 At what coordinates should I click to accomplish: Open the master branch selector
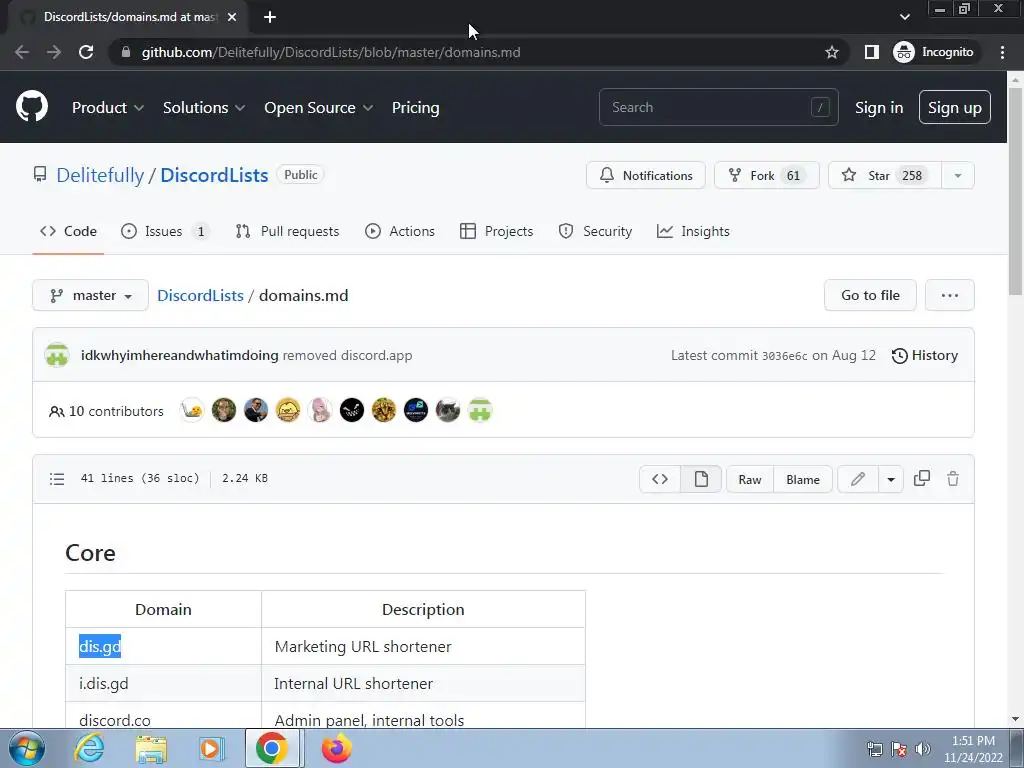(x=90, y=295)
